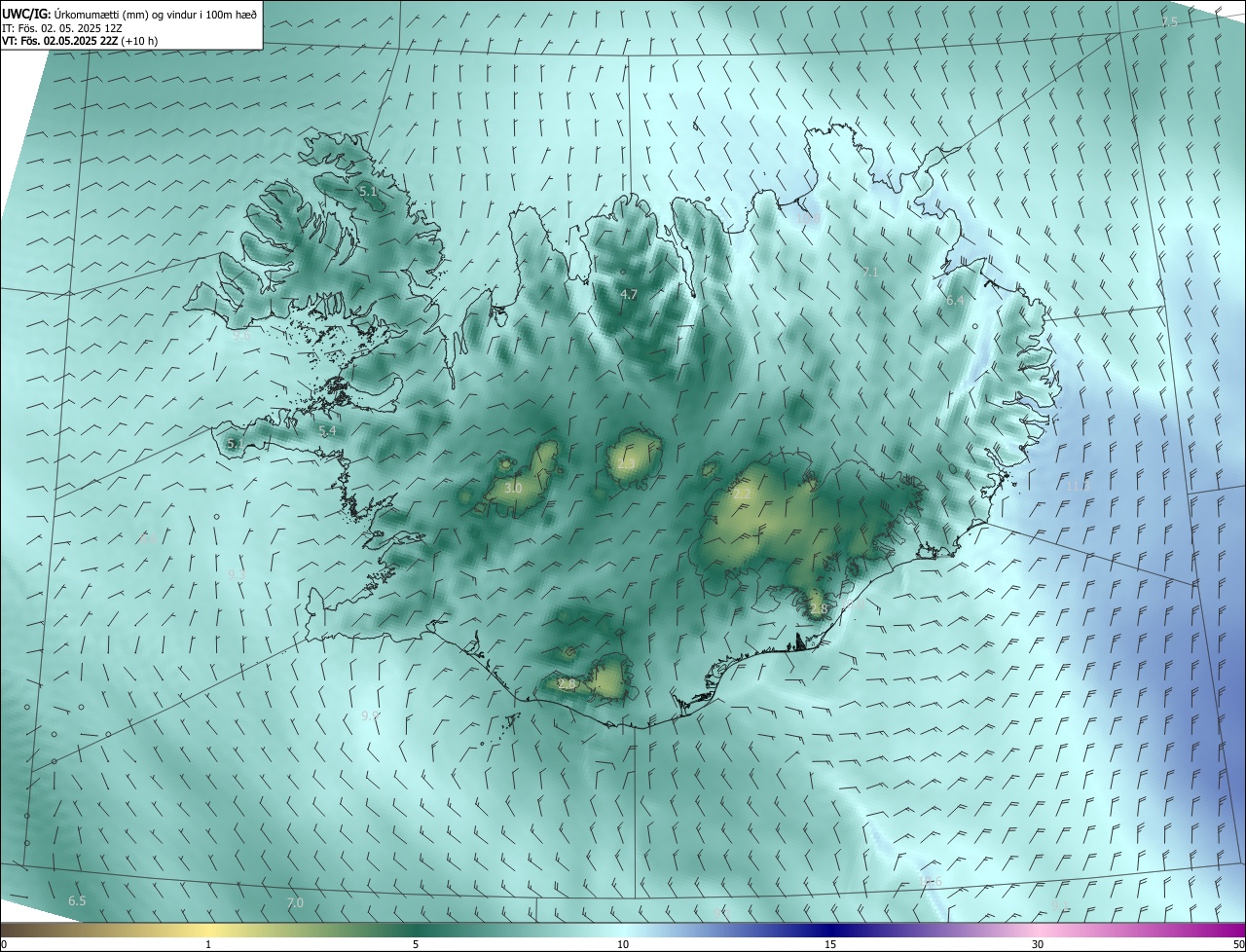
Task: Click the yellow band of the colour scale
Action: pos(208,930)
